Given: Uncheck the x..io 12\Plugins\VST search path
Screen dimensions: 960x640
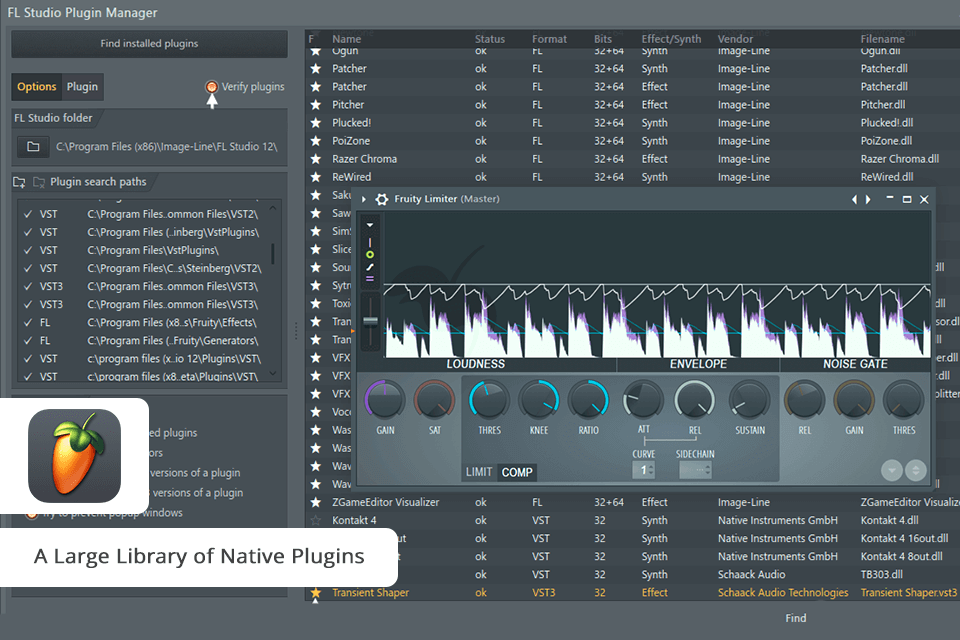Looking at the screenshot, I should click(28, 359).
